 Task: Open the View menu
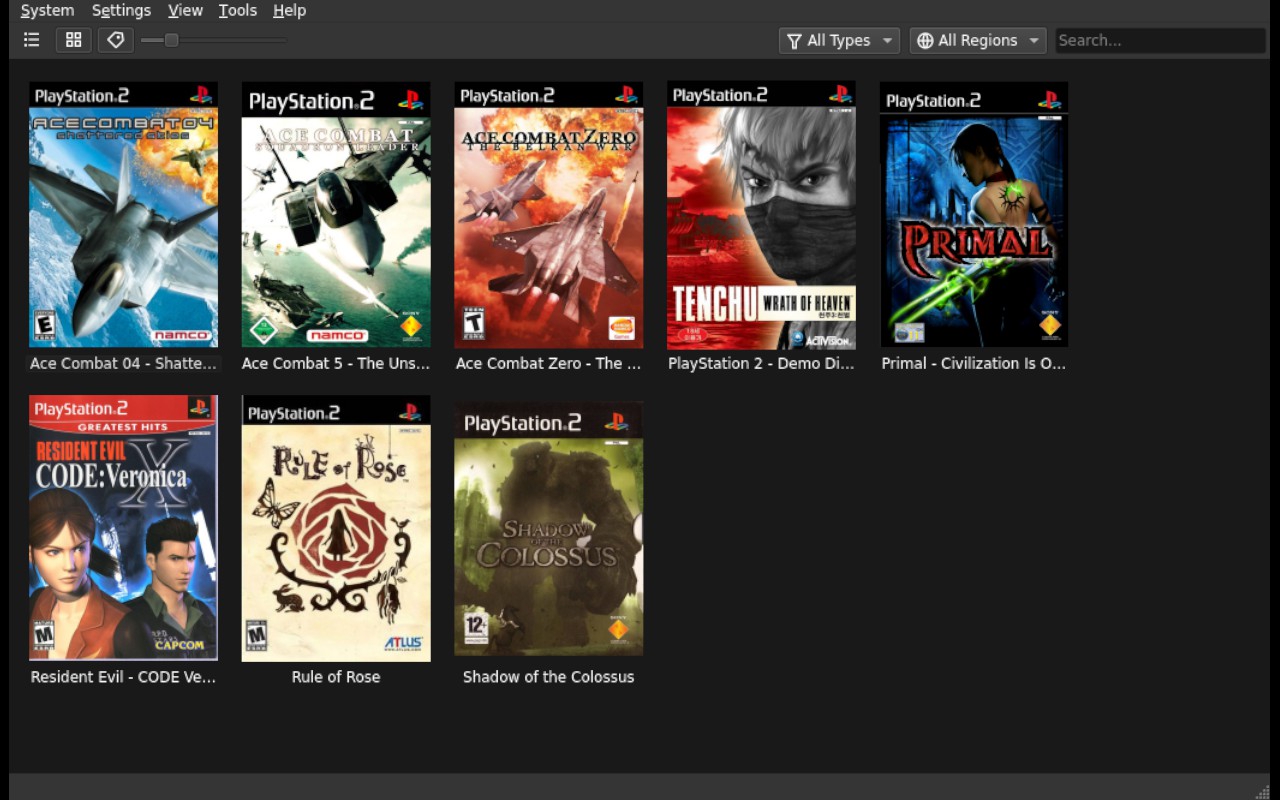pos(185,10)
